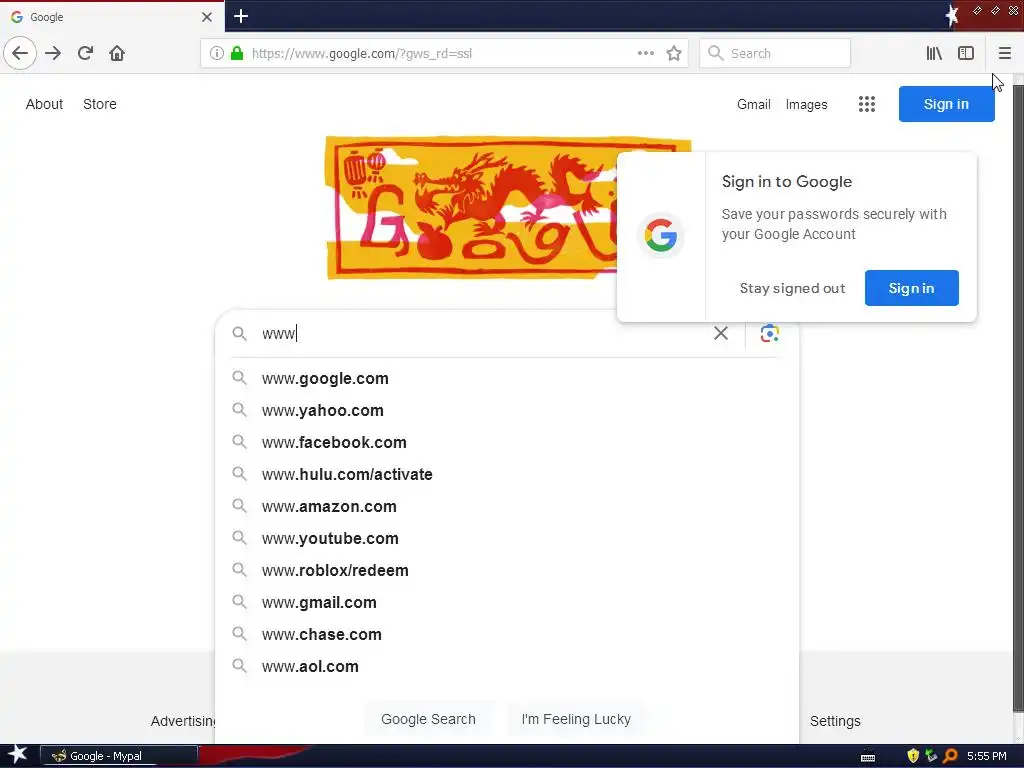Open the Library icon in toolbar
Viewport: 1024px width, 768px height.
(x=934, y=53)
